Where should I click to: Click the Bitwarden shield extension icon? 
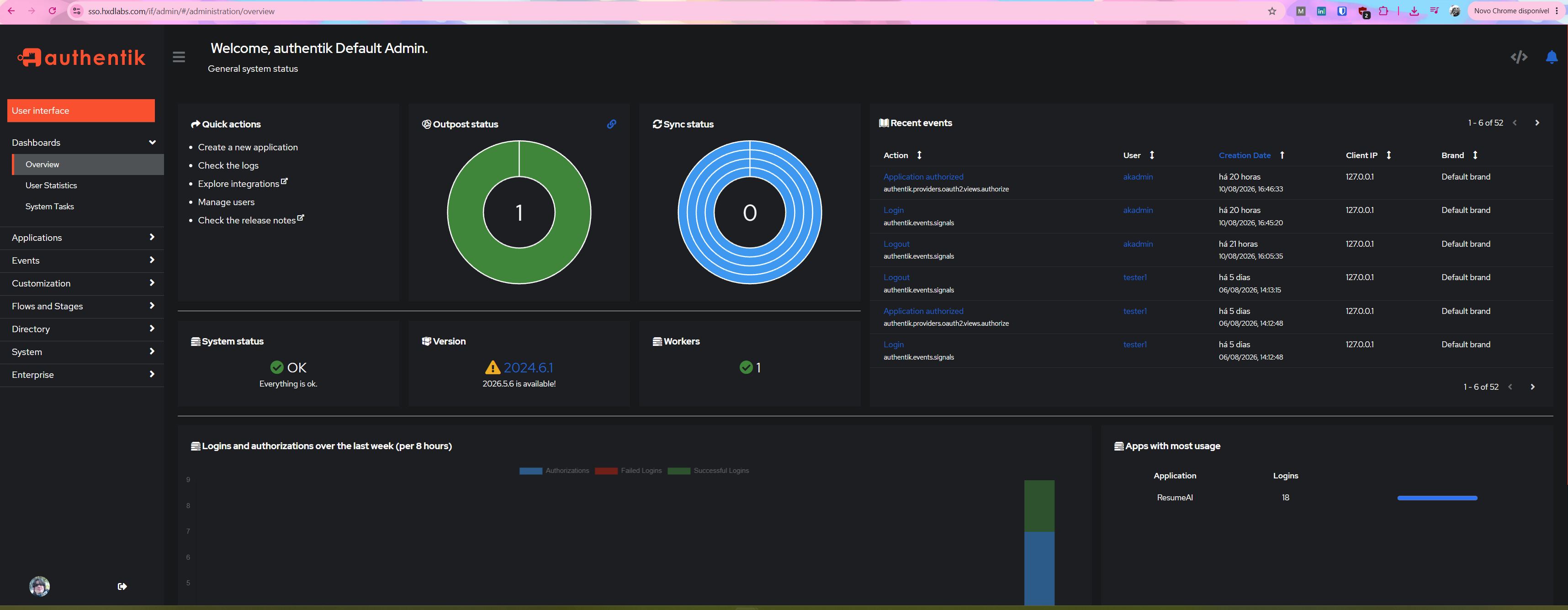coord(1341,11)
